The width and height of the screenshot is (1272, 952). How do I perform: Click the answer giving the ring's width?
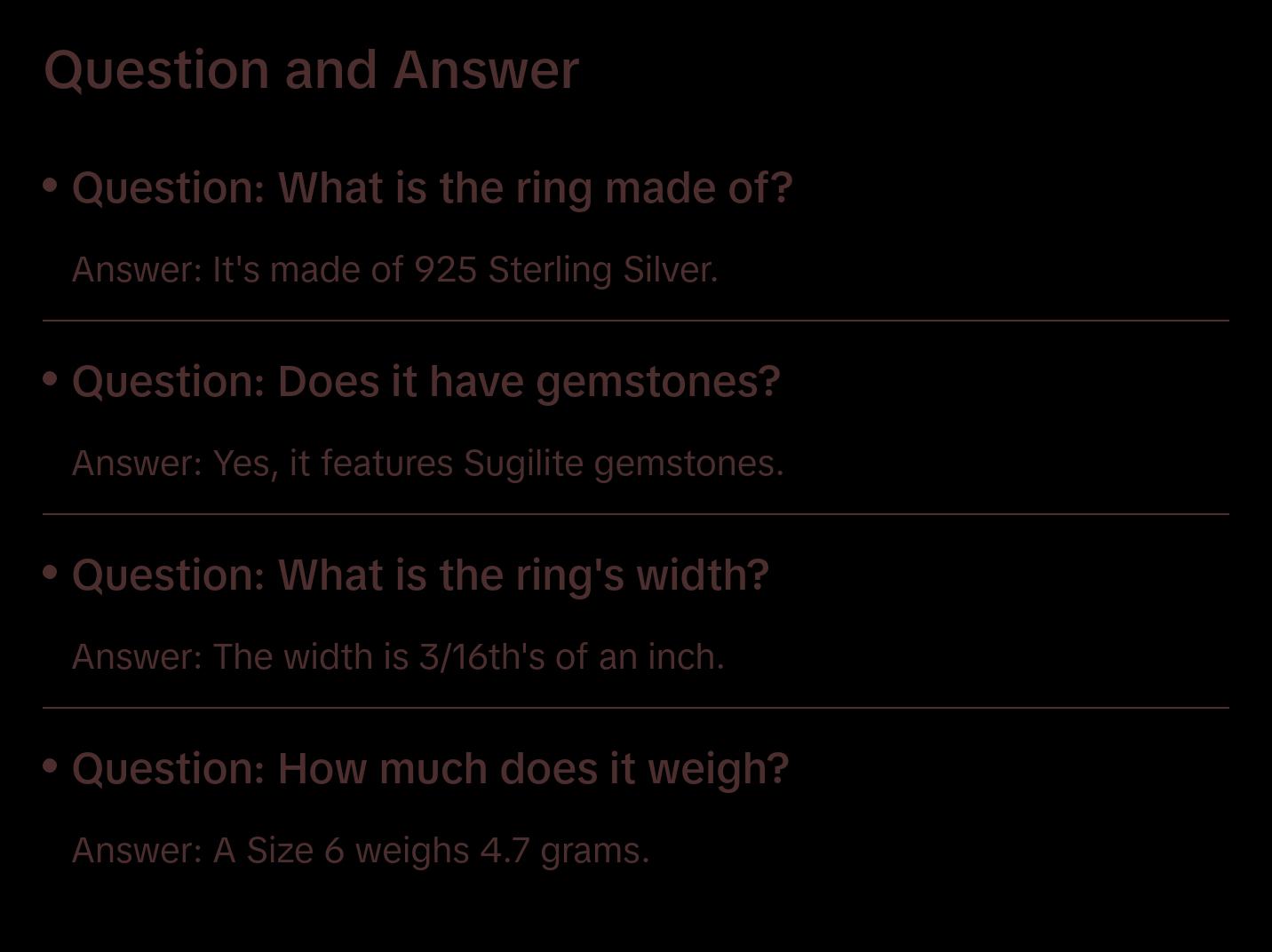(398, 657)
